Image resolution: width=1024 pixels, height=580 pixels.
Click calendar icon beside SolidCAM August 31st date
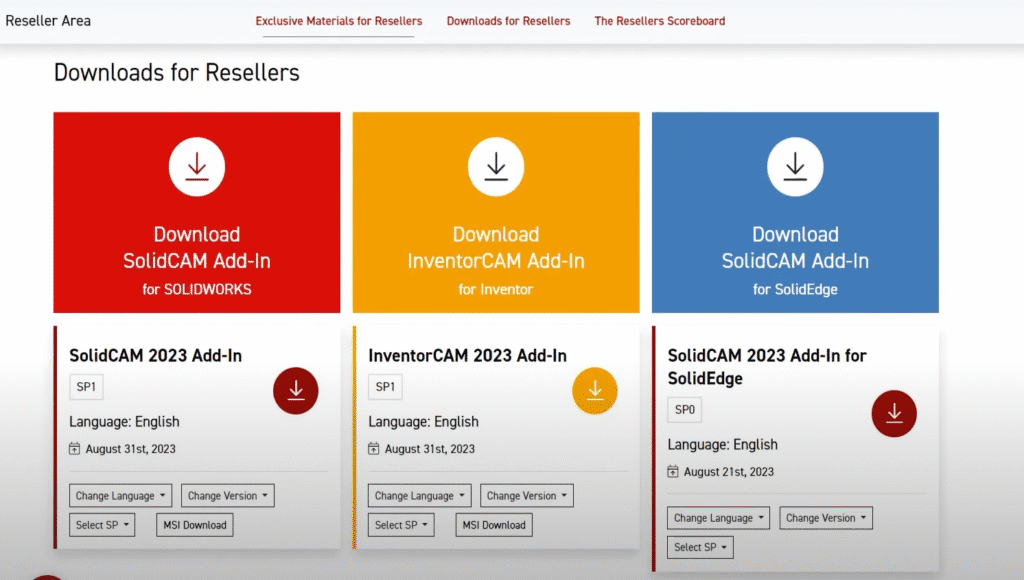click(74, 449)
